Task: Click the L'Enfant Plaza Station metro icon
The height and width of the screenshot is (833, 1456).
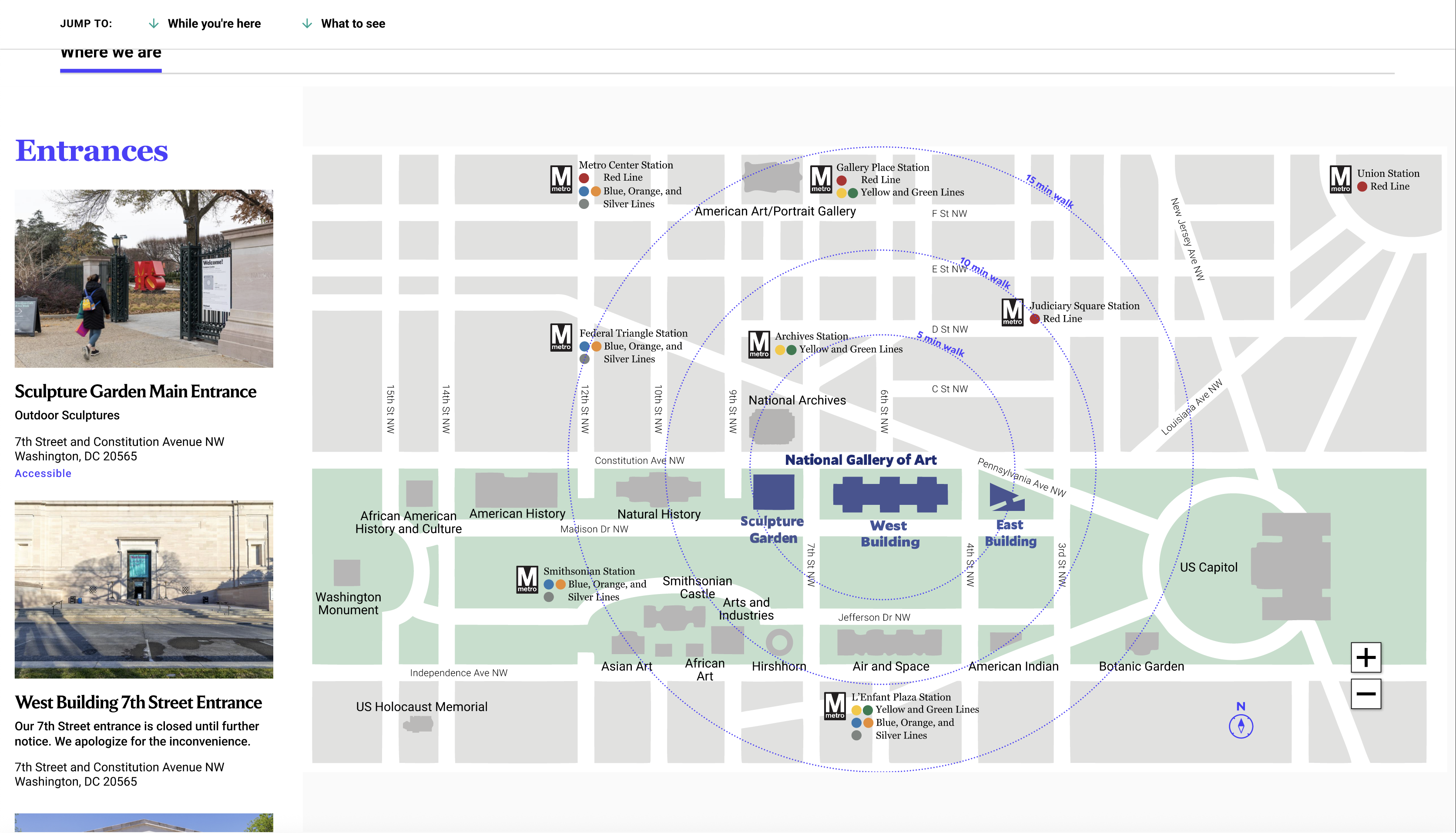Action: 835,706
